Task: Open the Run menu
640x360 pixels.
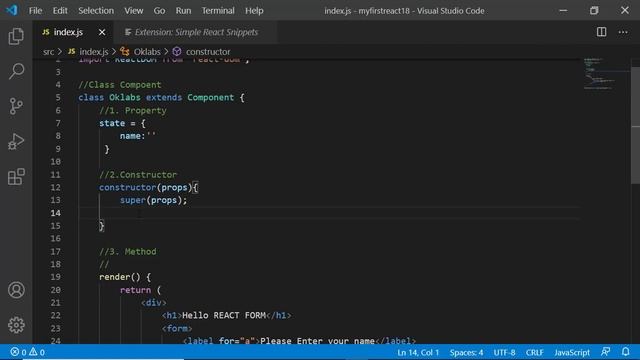Action: [x=183, y=11]
